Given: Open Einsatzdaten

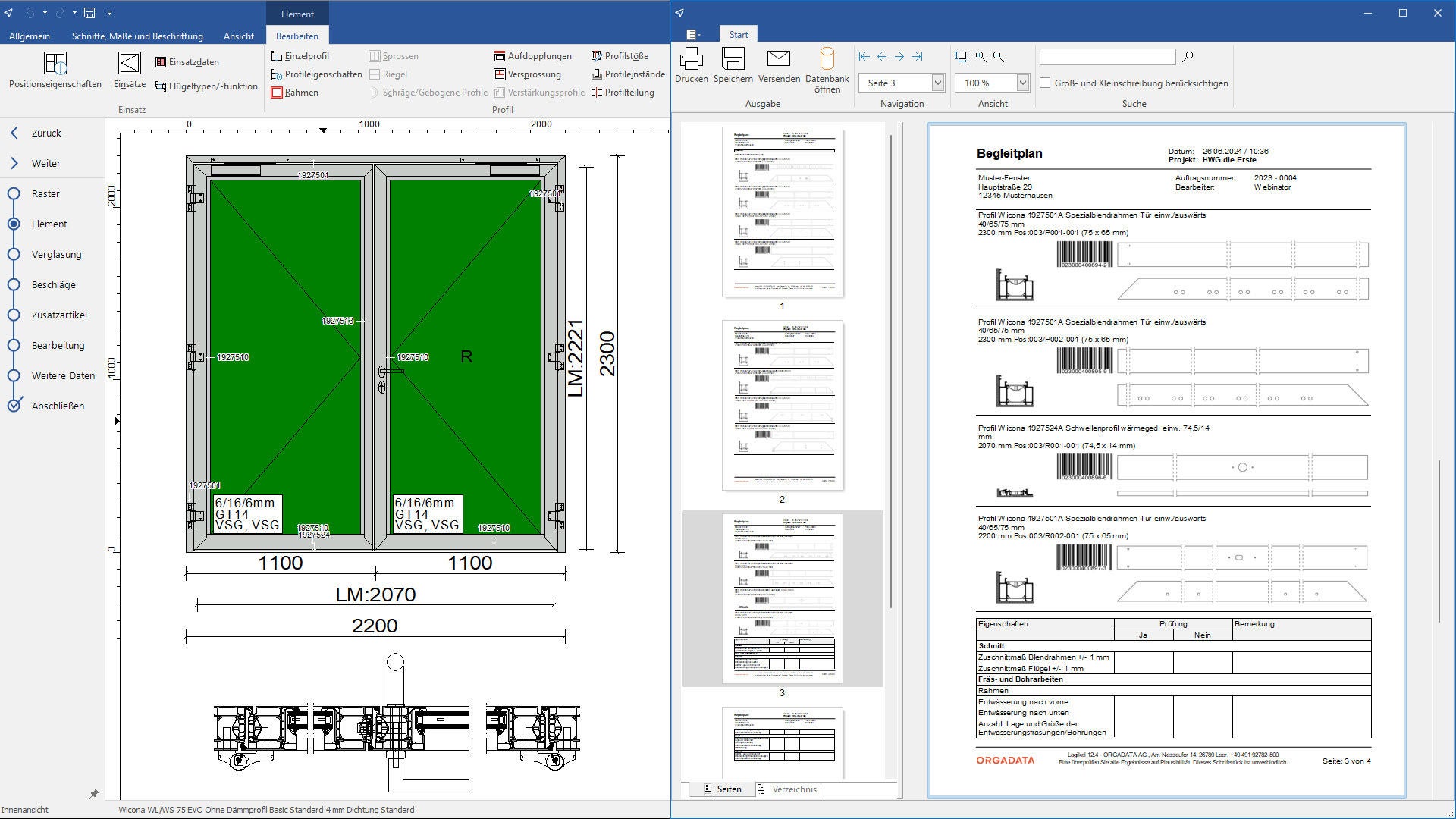Looking at the screenshot, I should [187, 62].
